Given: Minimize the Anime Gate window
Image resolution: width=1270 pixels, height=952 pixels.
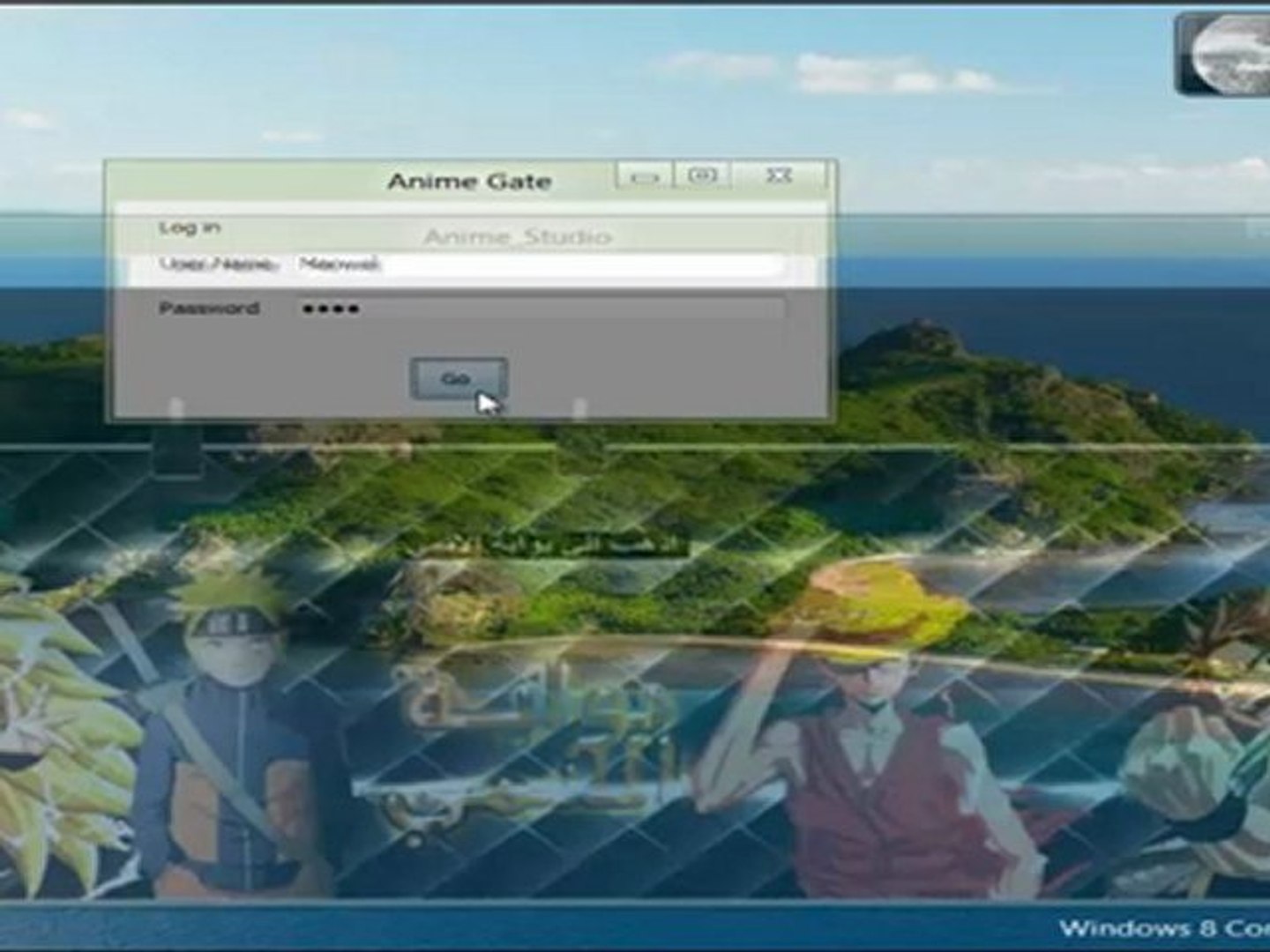Looking at the screenshot, I should pyautogui.click(x=645, y=176).
